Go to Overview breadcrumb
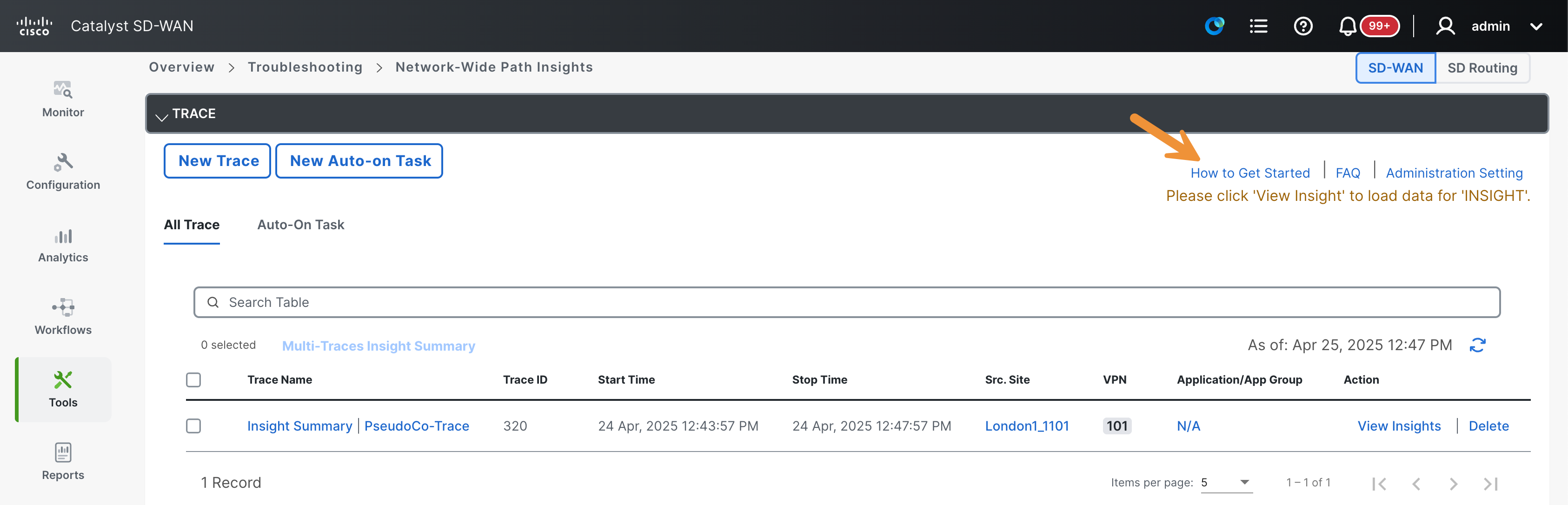Viewport: 1568px width, 505px height. (181, 67)
